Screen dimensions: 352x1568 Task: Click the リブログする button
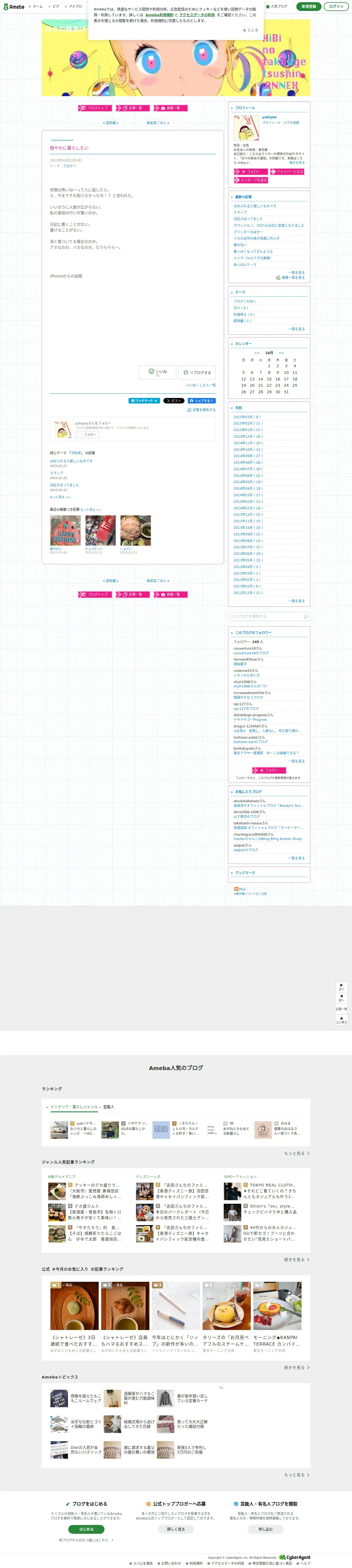tap(197, 372)
